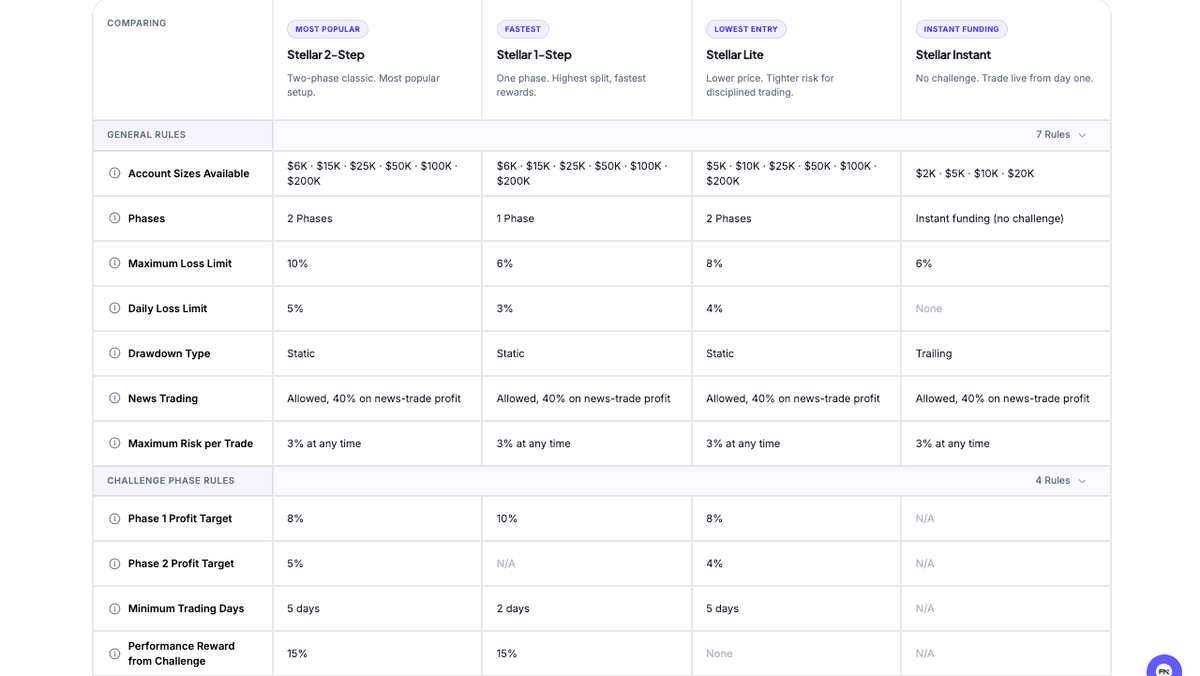Select the Stellar Instant plan title
Screen dimensions: 1200x676
[953, 55]
